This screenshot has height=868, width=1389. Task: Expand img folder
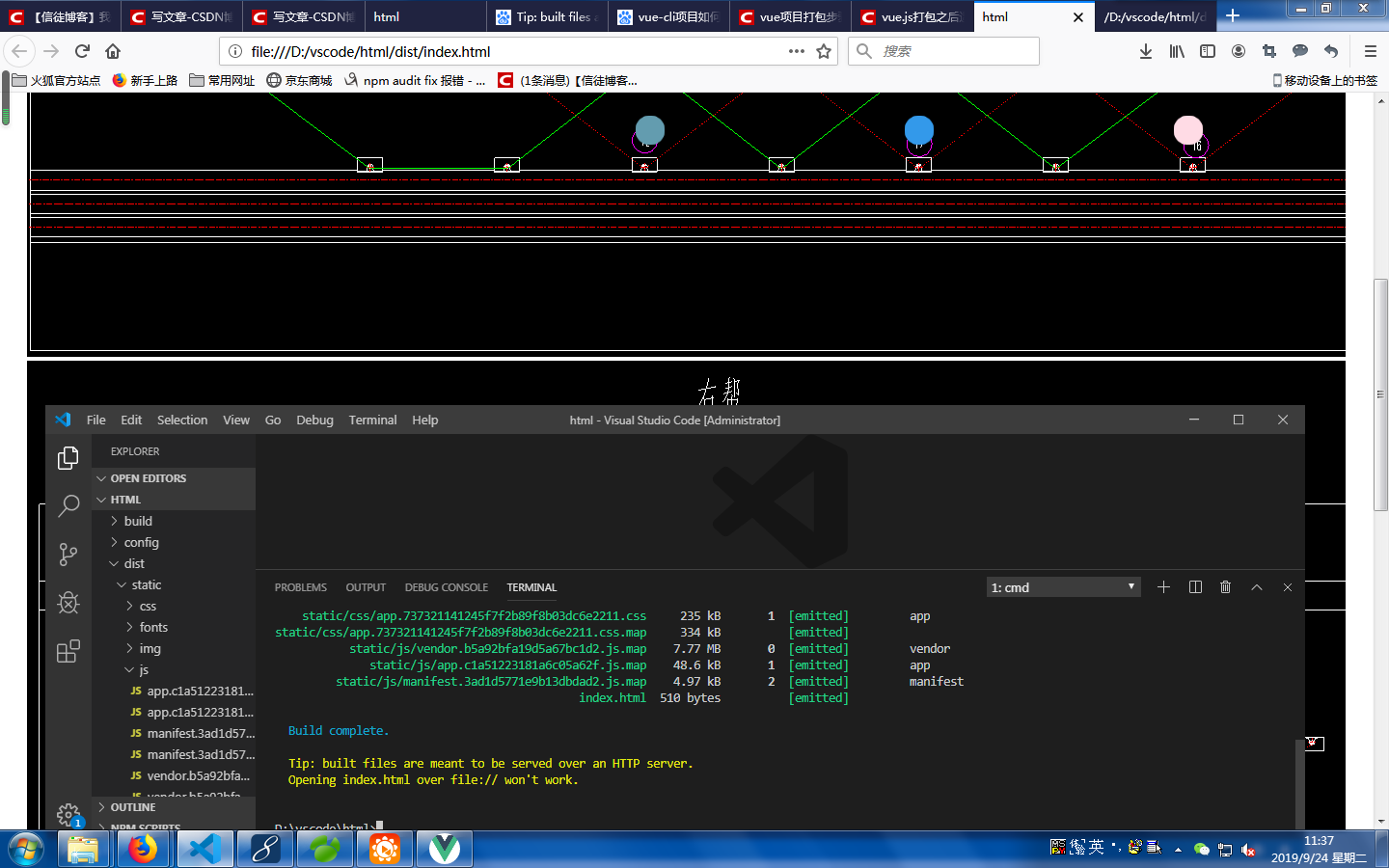174,648
